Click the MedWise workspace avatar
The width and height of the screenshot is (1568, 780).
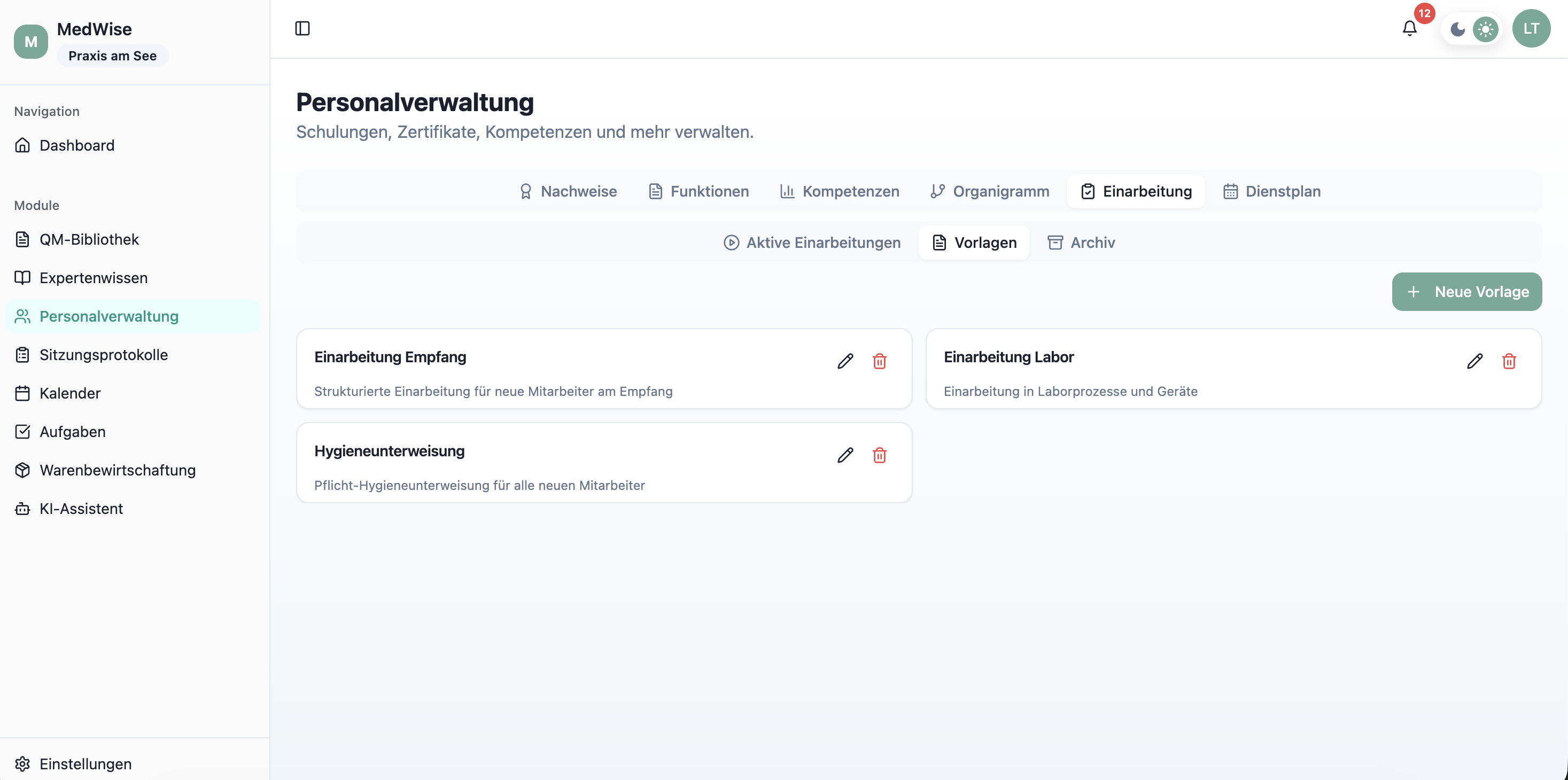pyautogui.click(x=30, y=41)
